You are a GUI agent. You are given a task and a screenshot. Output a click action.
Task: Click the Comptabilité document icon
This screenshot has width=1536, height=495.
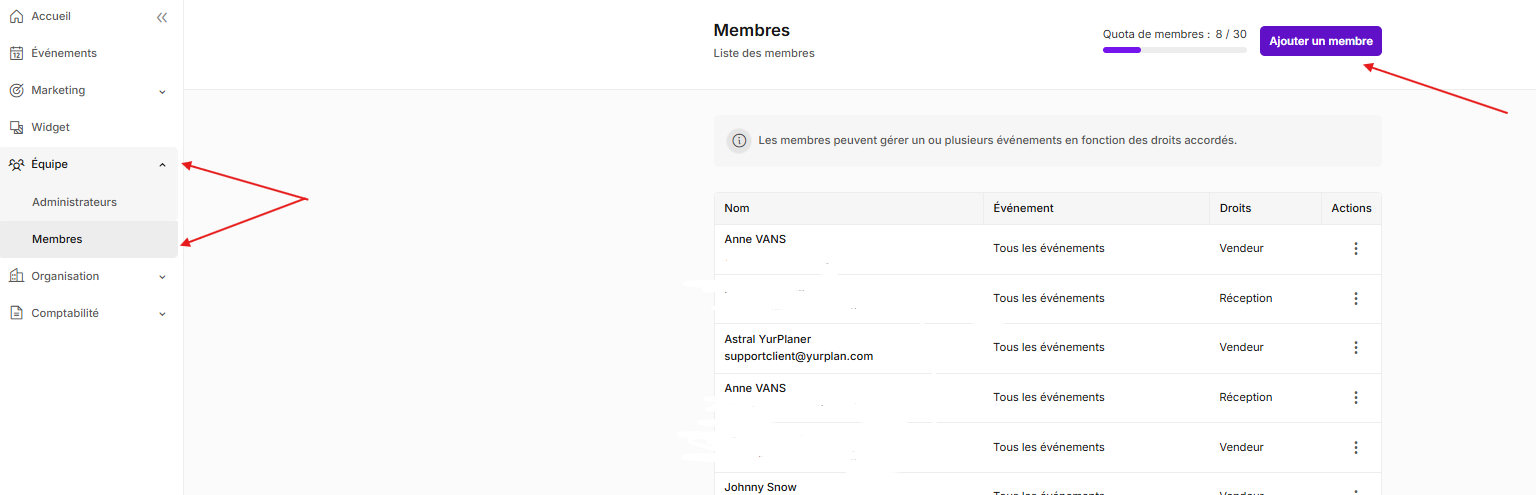click(16, 314)
